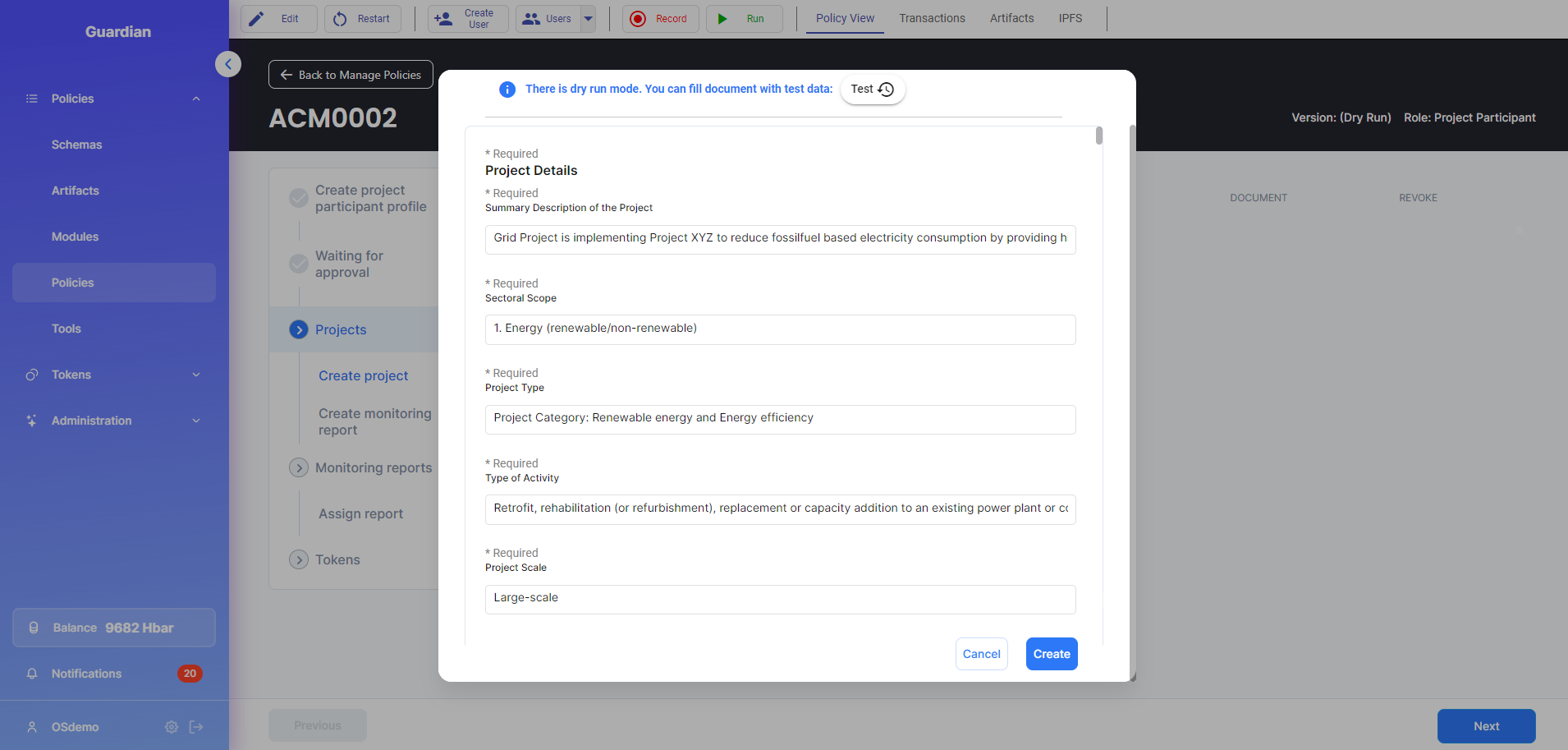The width and height of the screenshot is (1568, 750).
Task: Open the Sectoral Scope field
Action: 780,329
